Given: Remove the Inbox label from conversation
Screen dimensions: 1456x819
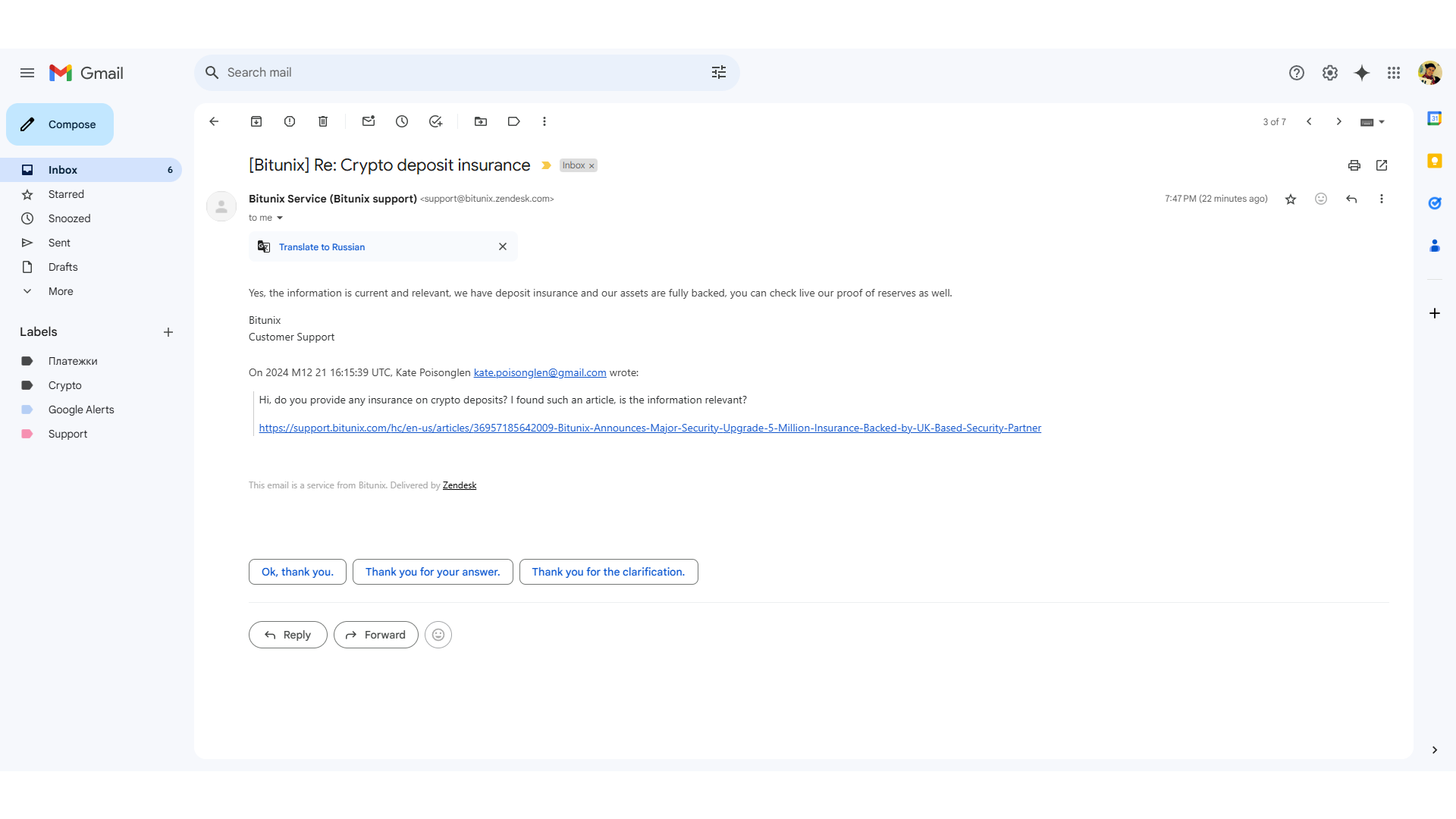Looking at the screenshot, I should (592, 166).
